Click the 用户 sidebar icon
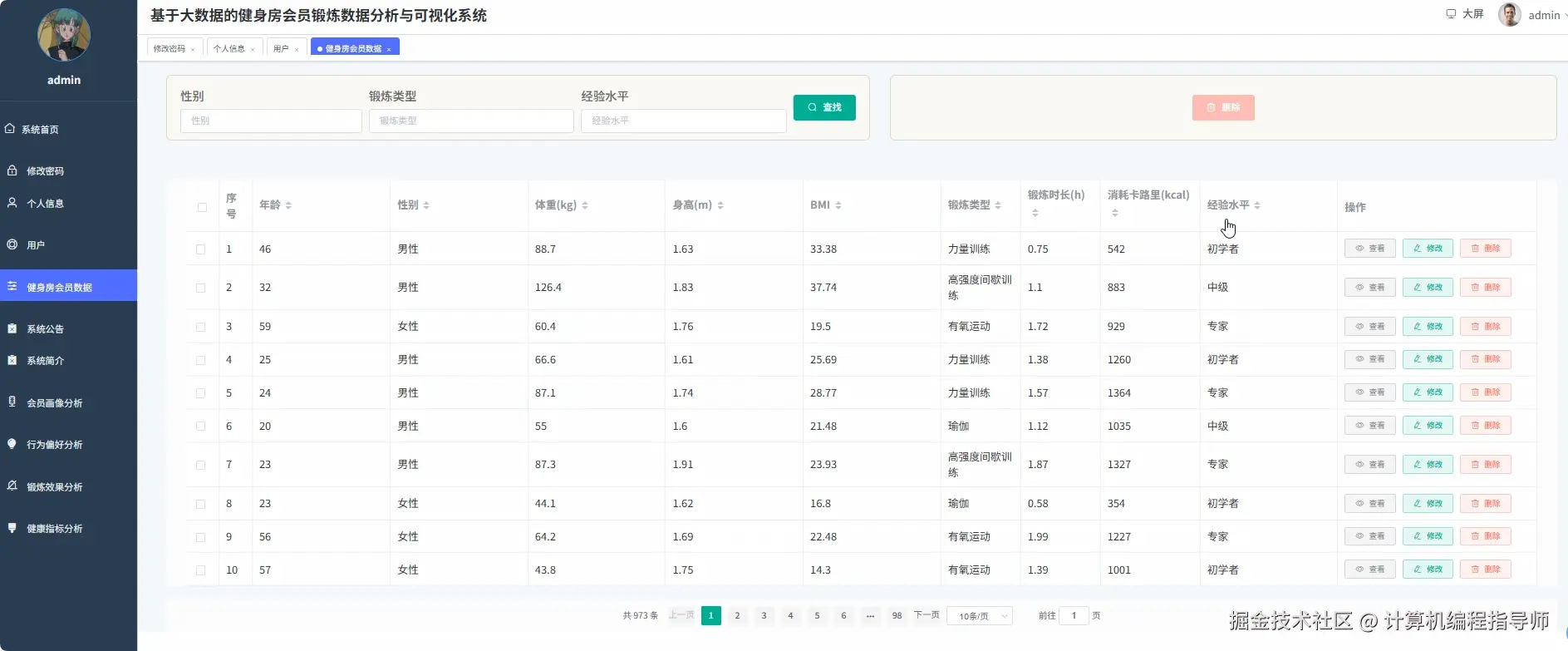 [12, 244]
